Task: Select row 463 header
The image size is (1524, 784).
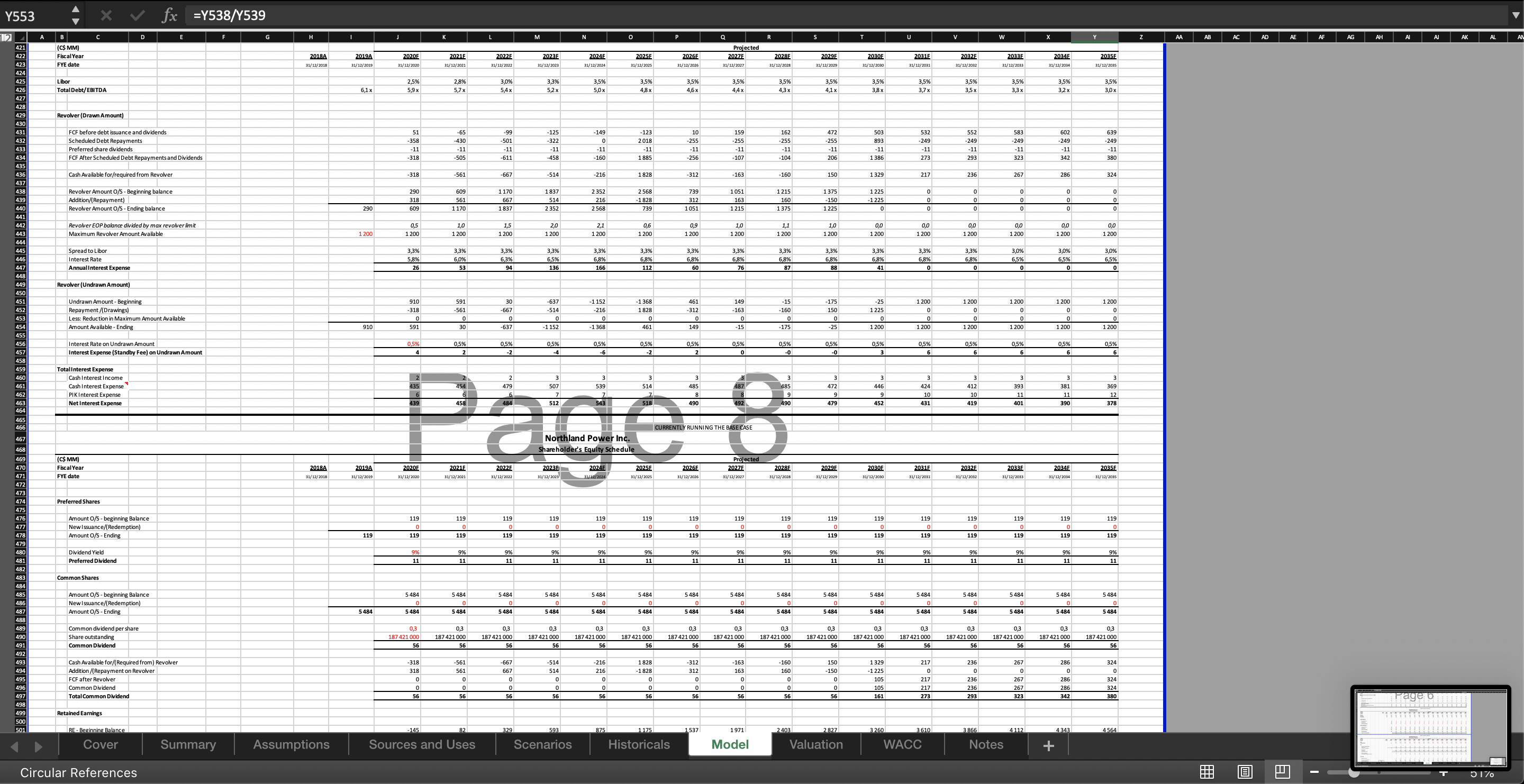Action: [x=21, y=403]
